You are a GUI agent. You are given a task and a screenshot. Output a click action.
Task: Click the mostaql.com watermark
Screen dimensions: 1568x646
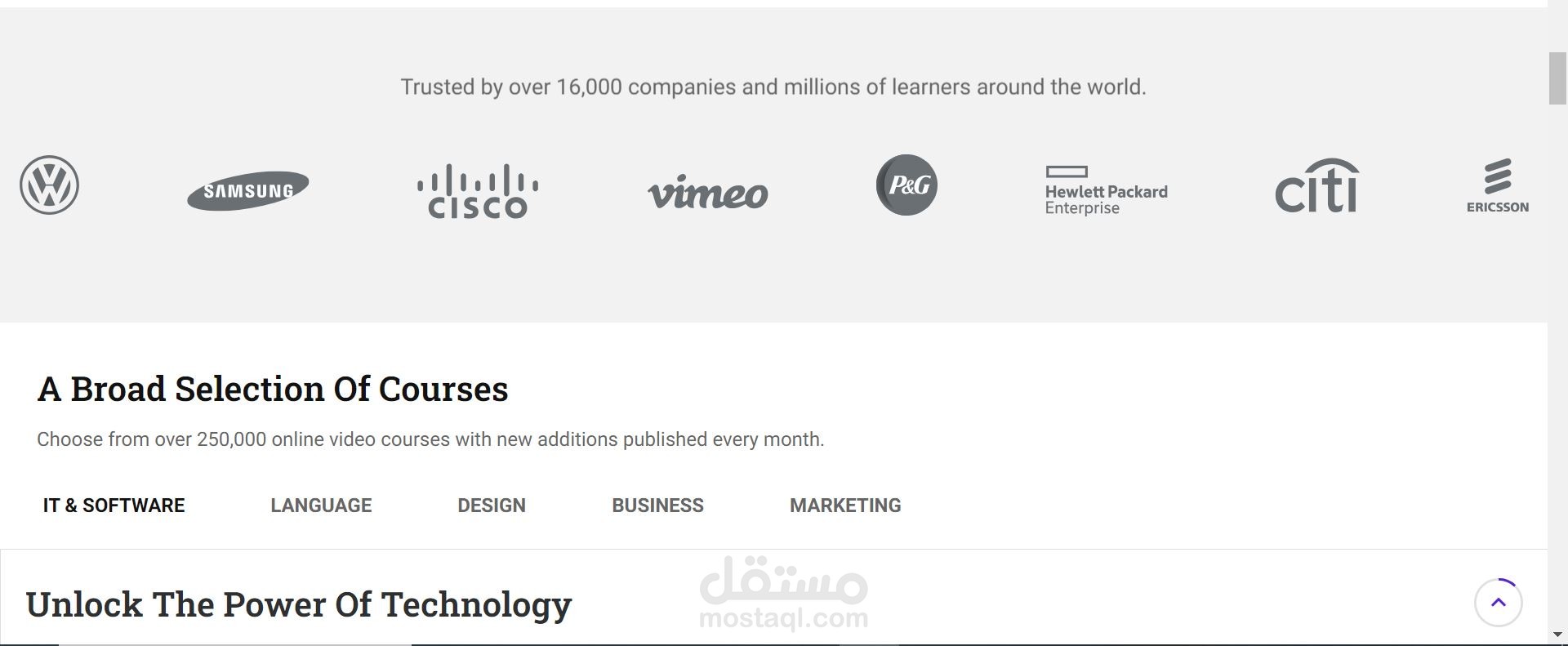coord(783,594)
